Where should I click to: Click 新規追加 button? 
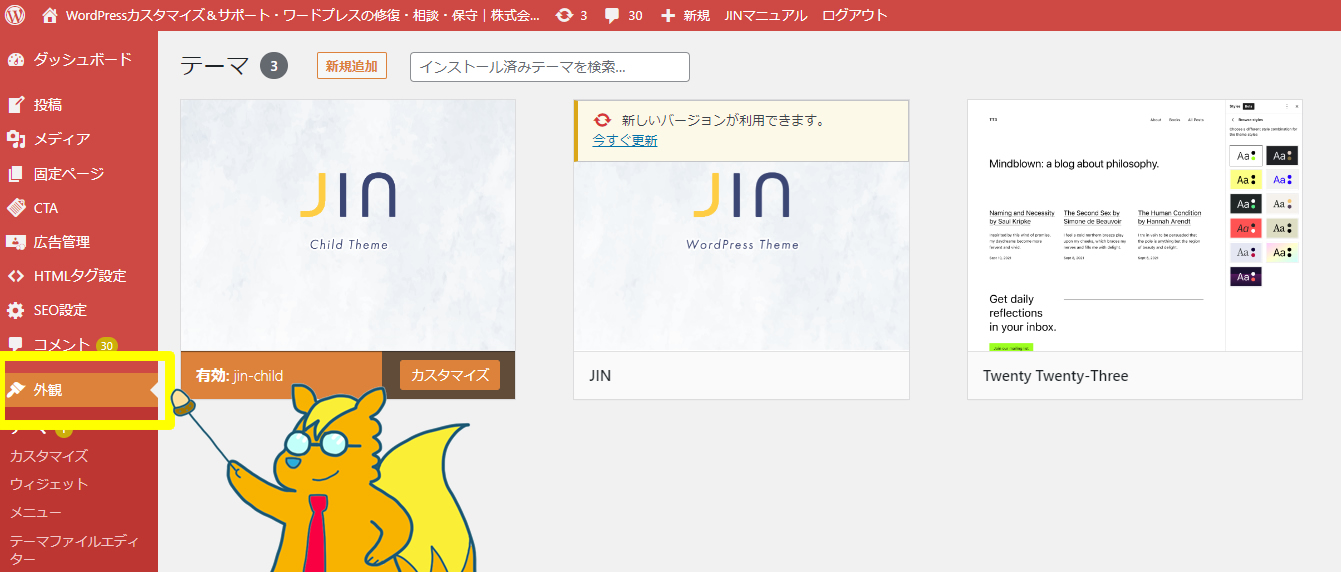[x=352, y=66]
